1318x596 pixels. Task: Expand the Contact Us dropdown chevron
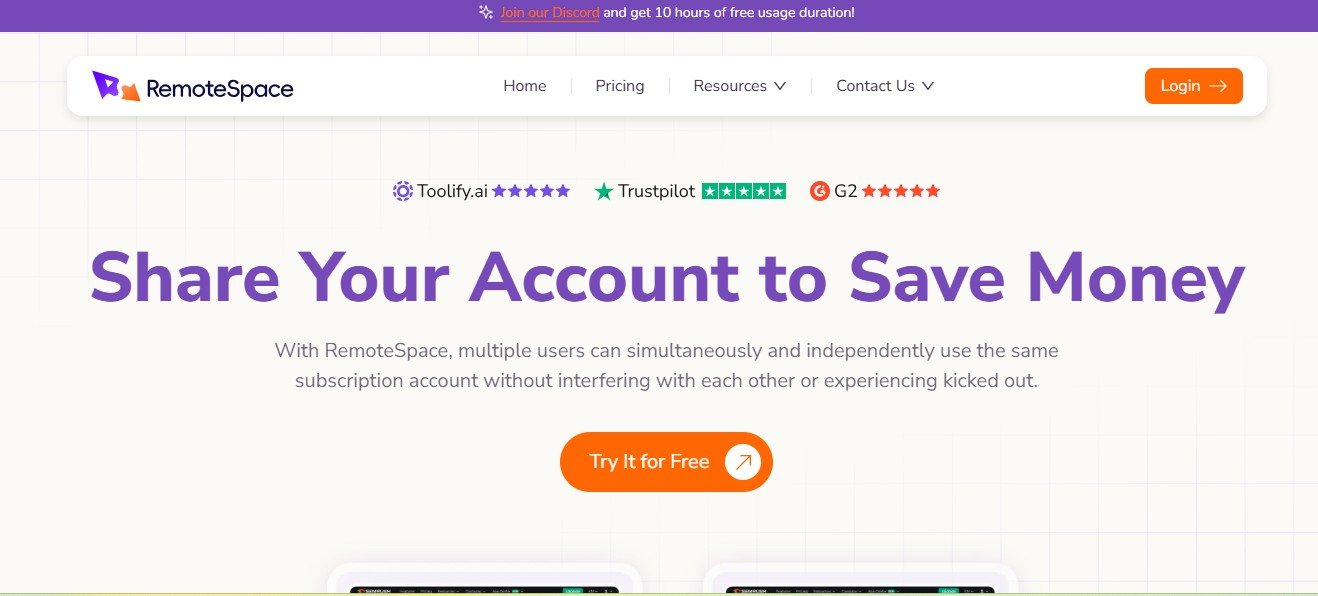pyautogui.click(x=928, y=86)
